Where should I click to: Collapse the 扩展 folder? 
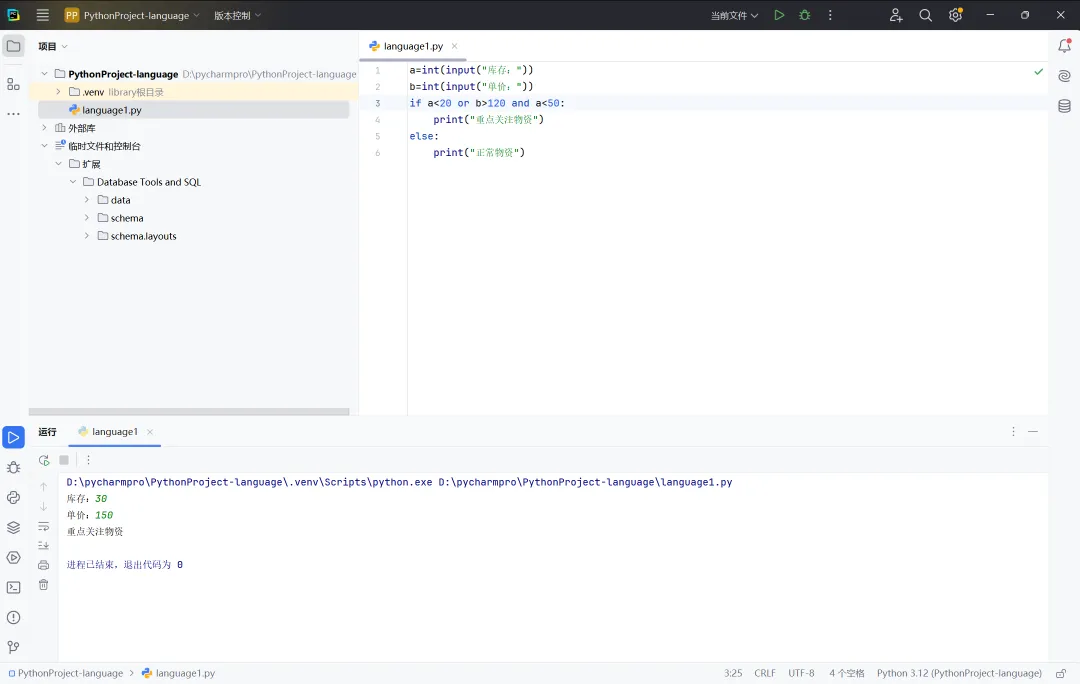click(59, 163)
